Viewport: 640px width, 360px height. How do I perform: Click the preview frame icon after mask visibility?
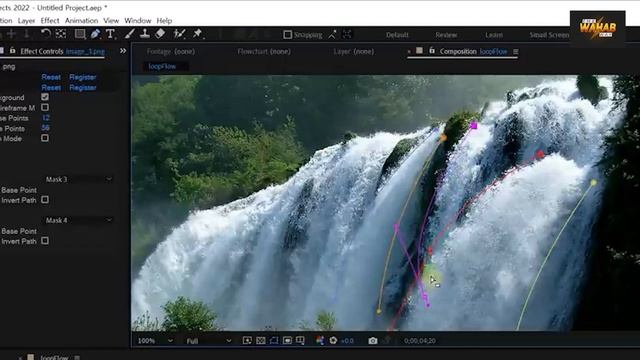click(287, 340)
